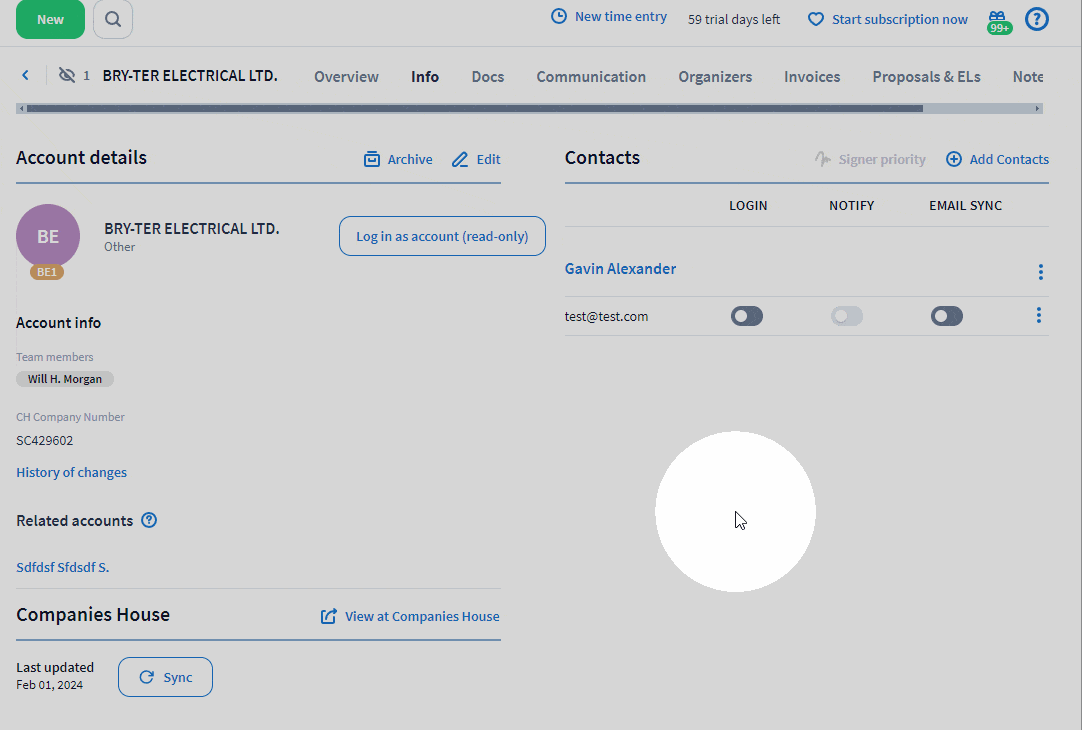
Task: Go back using the left chevron
Action: point(26,76)
